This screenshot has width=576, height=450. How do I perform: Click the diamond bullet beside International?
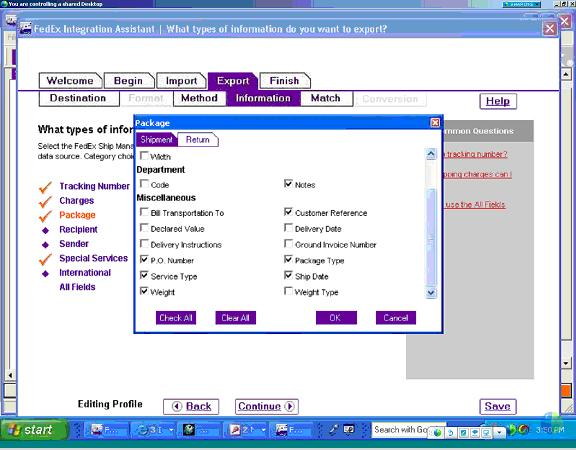click(x=46, y=274)
